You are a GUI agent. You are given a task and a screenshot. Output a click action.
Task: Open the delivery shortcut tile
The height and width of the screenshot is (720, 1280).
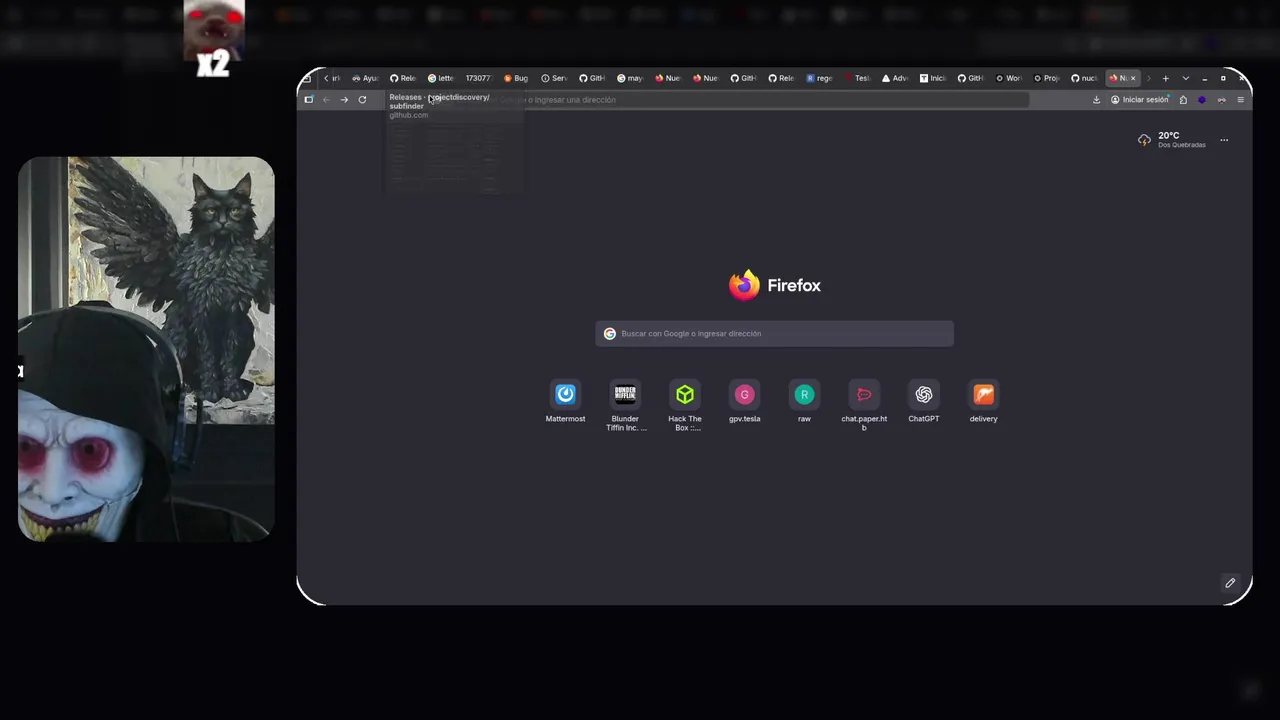tap(983, 402)
